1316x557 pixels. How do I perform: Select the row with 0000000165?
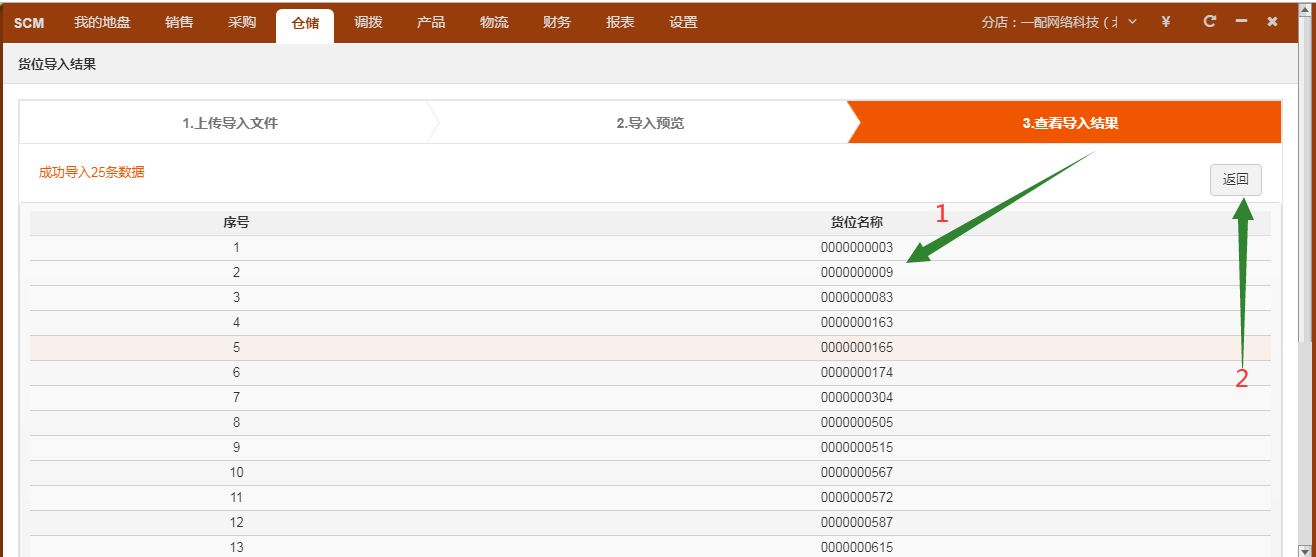tap(856, 347)
